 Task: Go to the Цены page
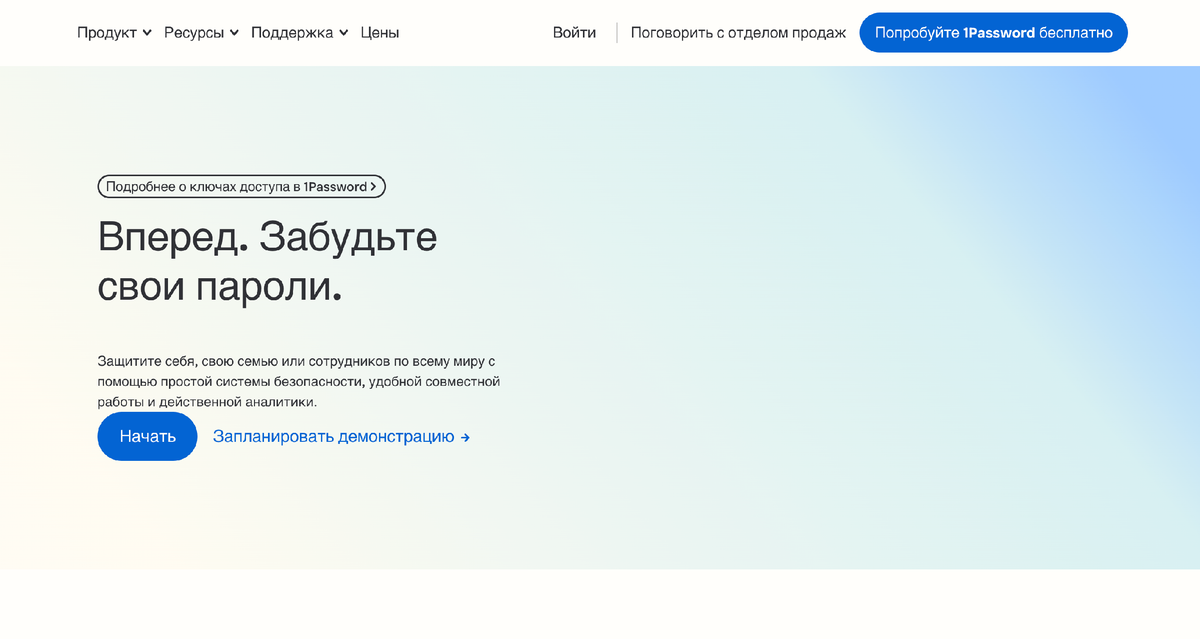[x=379, y=33]
